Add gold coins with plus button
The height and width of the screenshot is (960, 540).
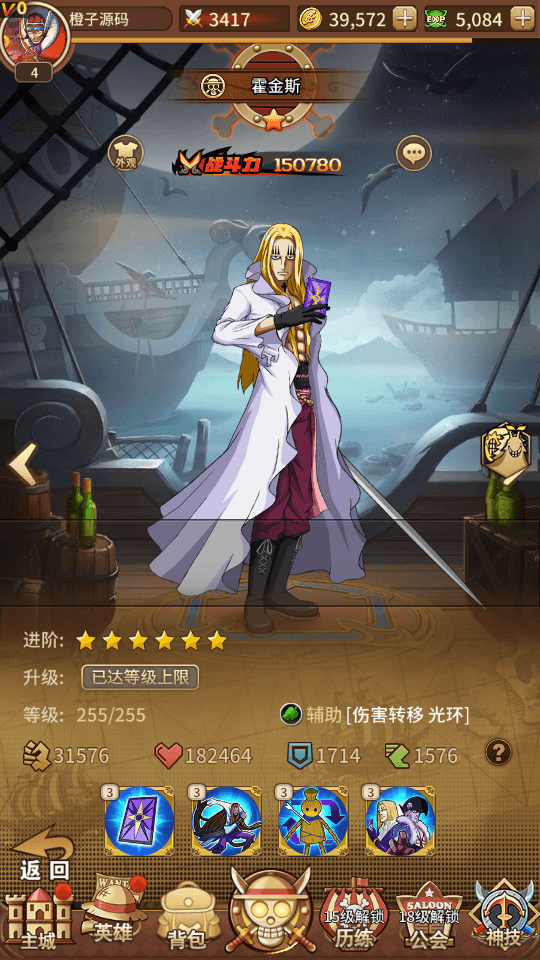coord(404,19)
